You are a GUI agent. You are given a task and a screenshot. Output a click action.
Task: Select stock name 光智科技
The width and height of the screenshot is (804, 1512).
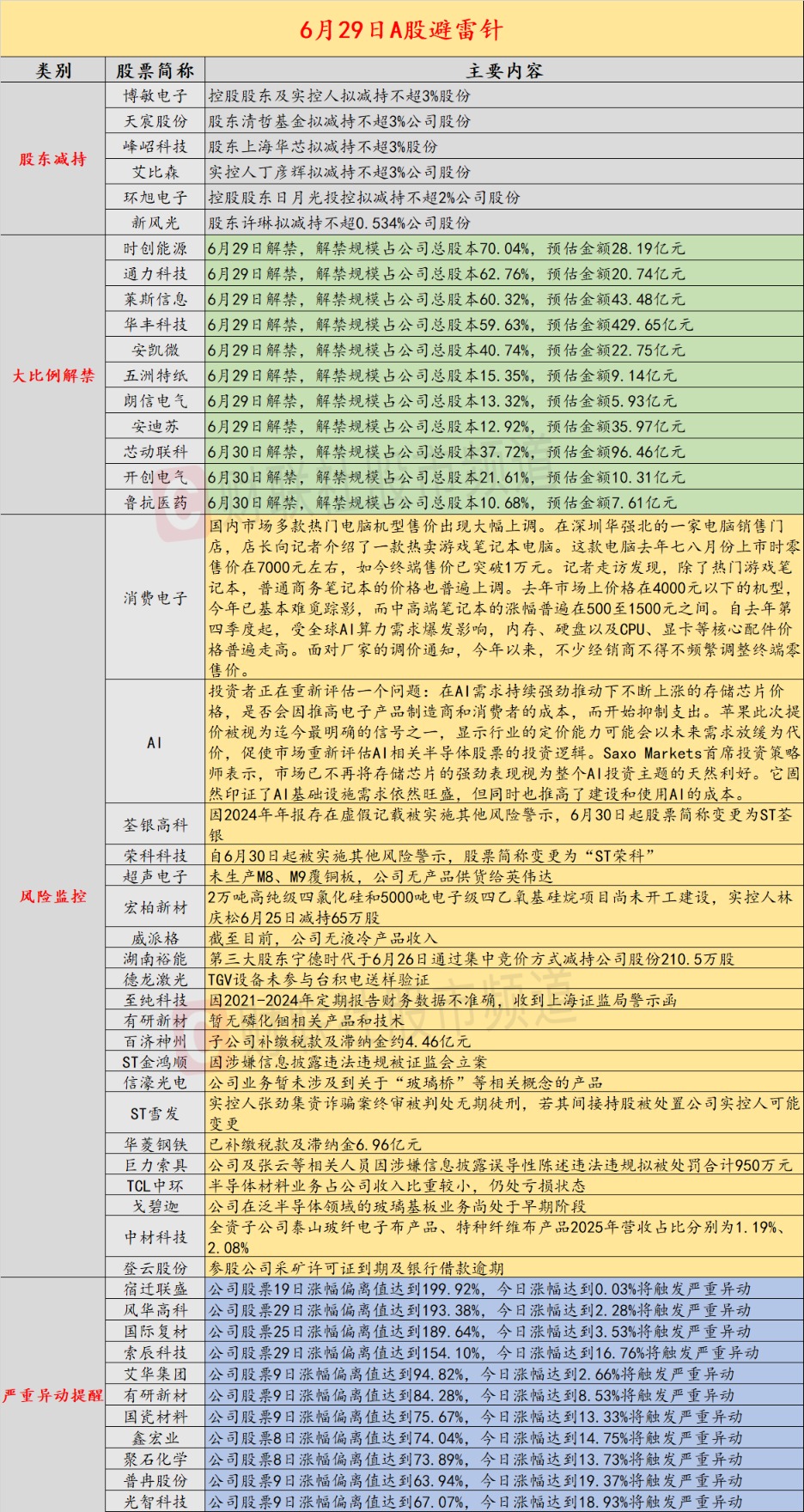(x=155, y=1502)
